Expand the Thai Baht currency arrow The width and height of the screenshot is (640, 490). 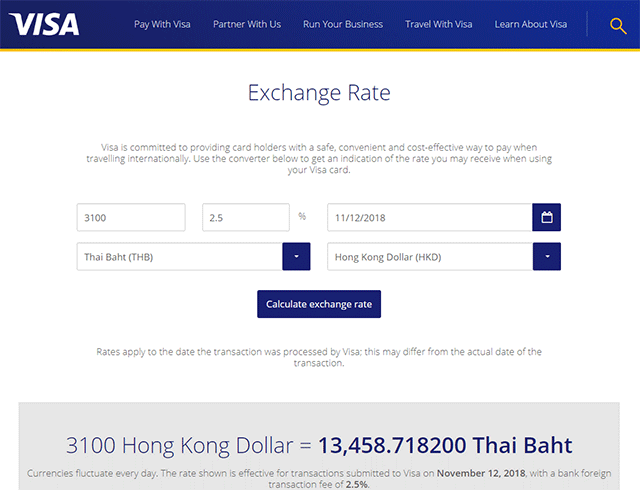[x=296, y=257]
